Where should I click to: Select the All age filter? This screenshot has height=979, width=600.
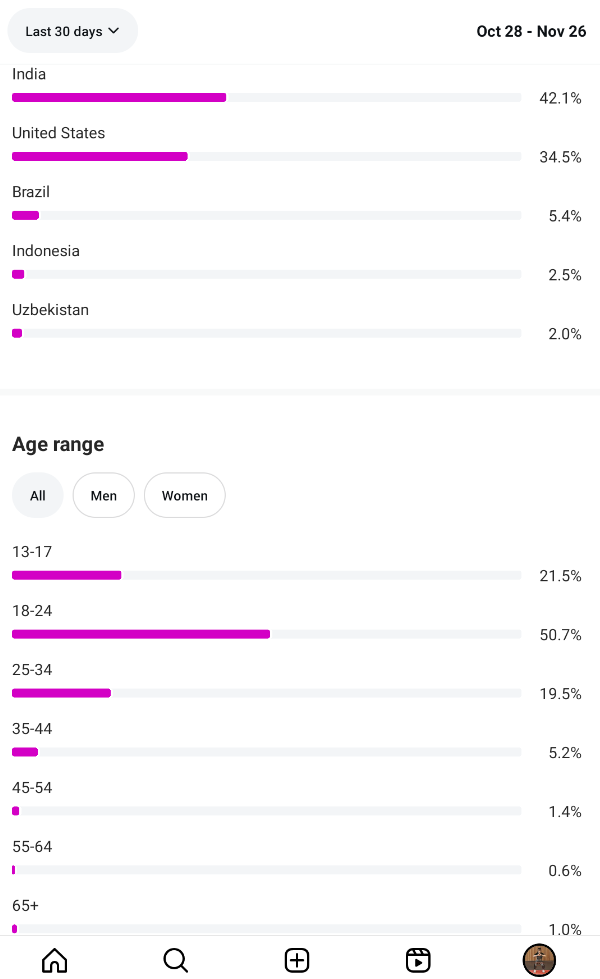point(38,495)
